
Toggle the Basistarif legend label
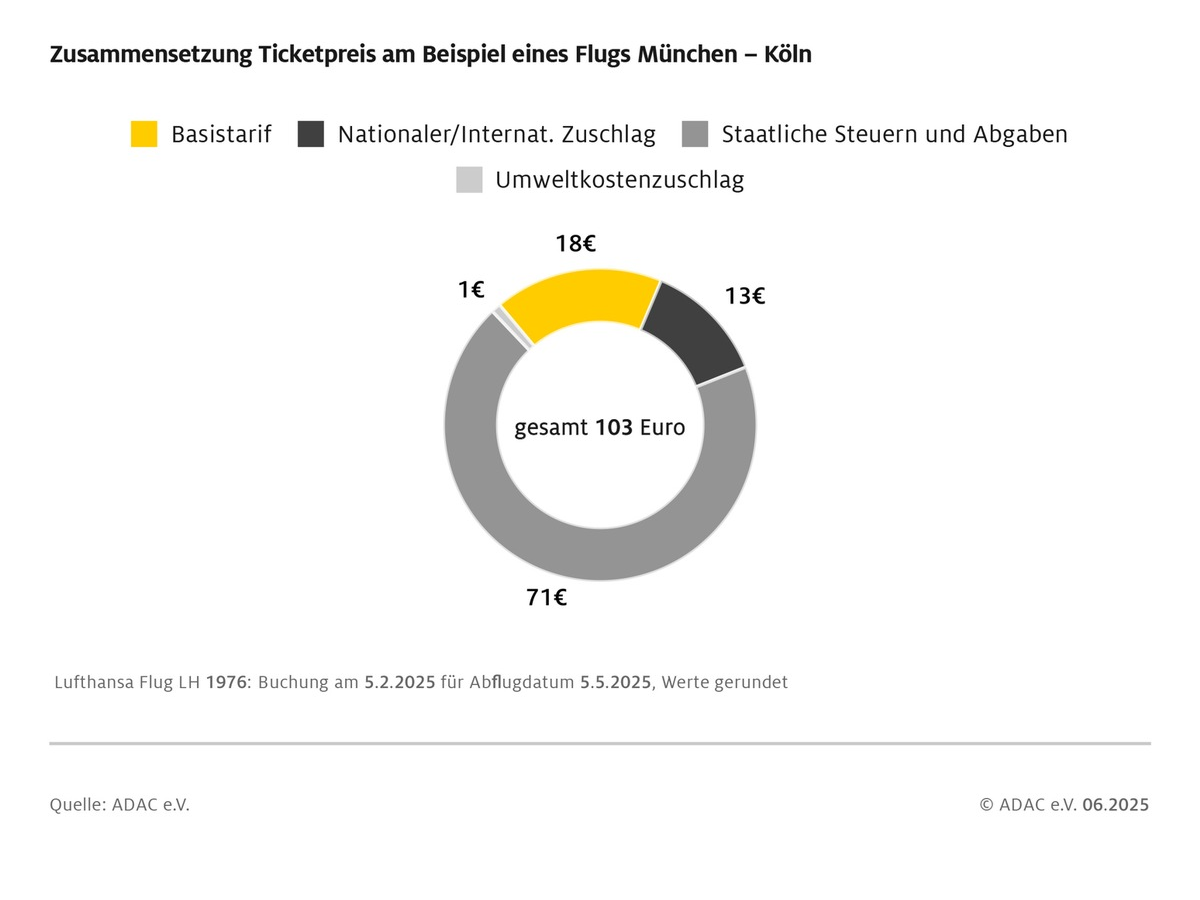tap(221, 134)
